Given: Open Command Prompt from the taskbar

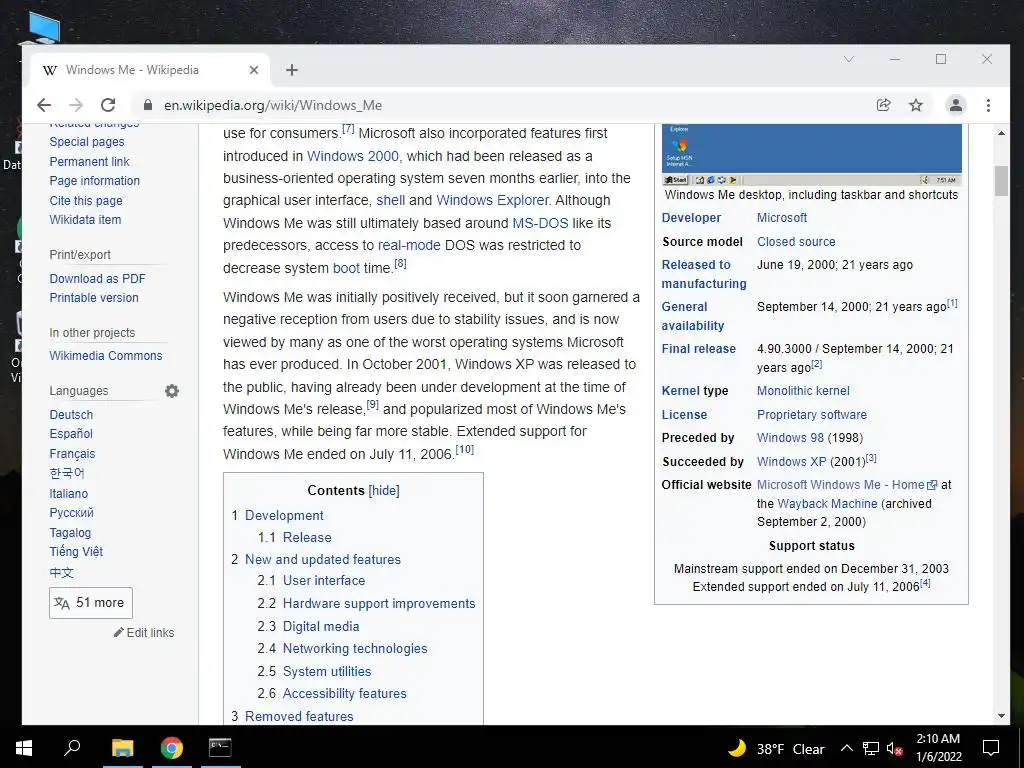Looking at the screenshot, I should tap(220, 748).
